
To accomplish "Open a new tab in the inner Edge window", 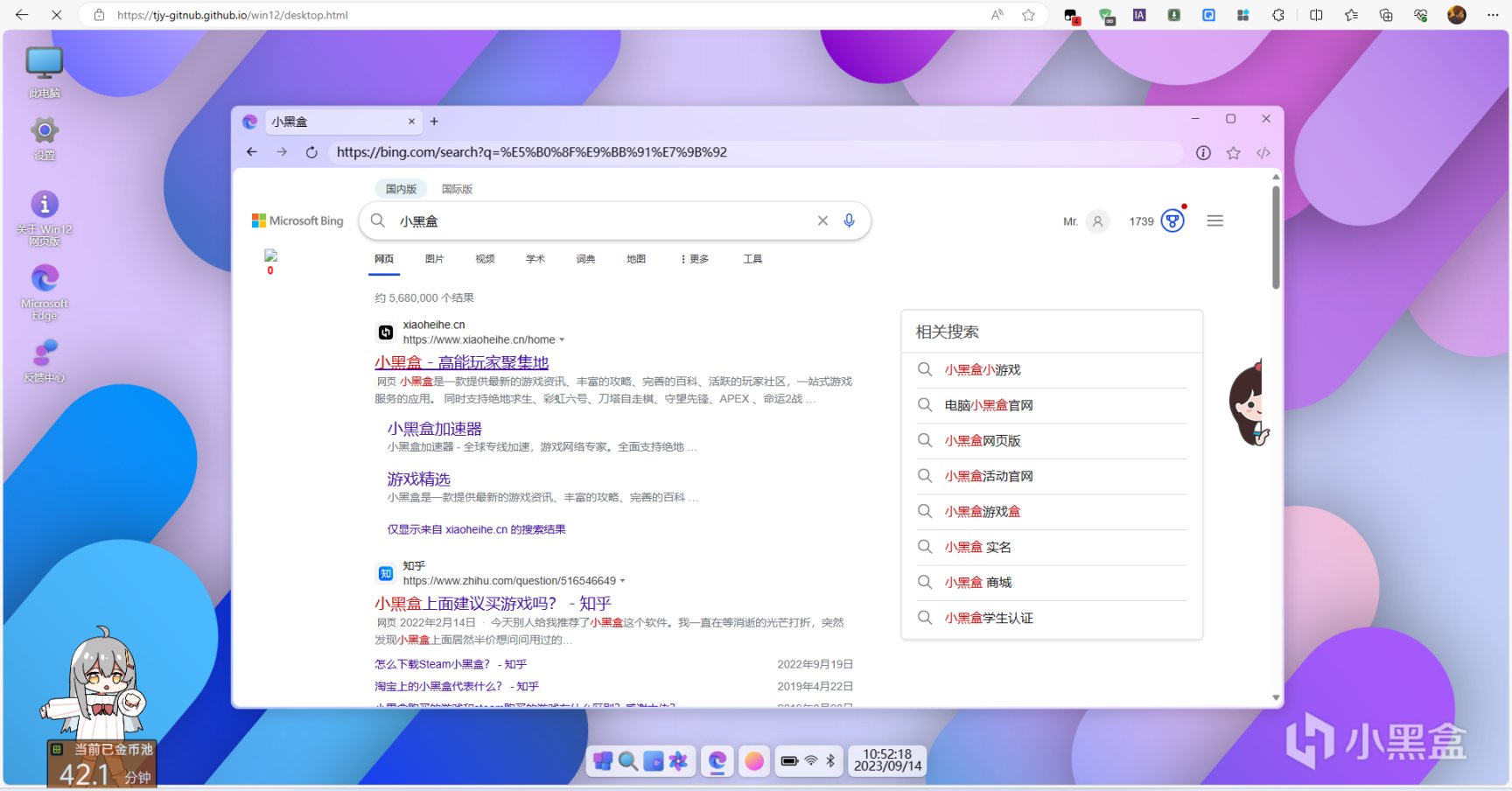I will pos(434,122).
